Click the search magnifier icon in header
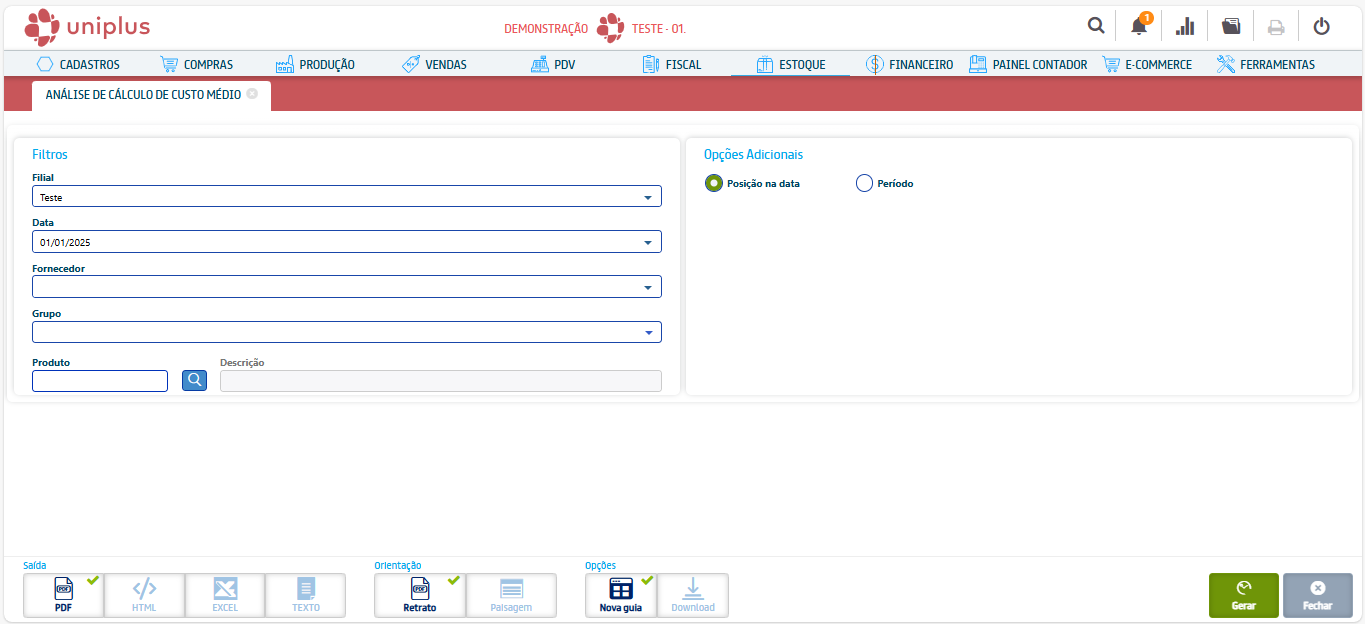 pyautogui.click(x=1096, y=26)
